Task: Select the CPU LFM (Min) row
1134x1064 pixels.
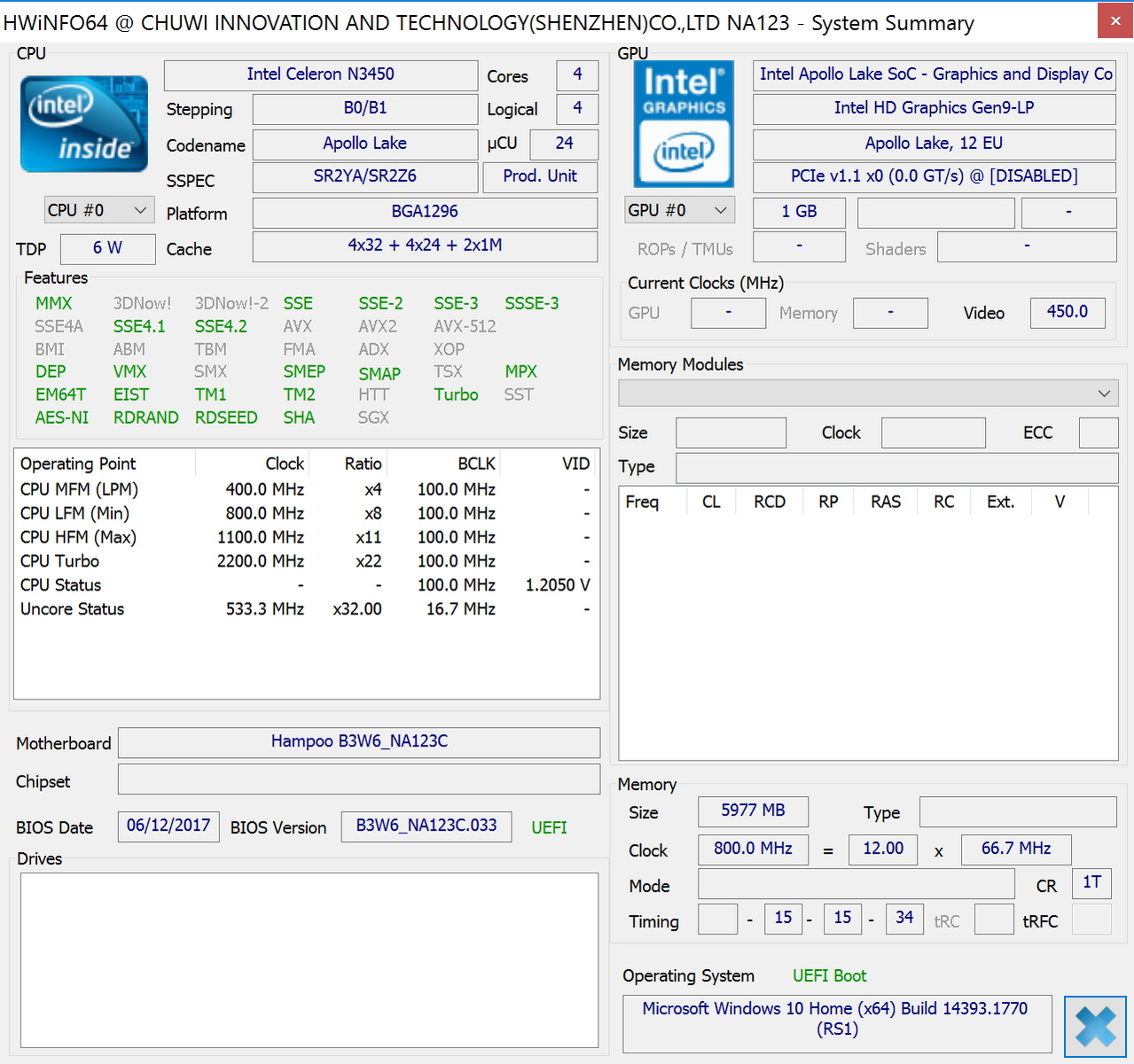Action: click(x=306, y=513)
